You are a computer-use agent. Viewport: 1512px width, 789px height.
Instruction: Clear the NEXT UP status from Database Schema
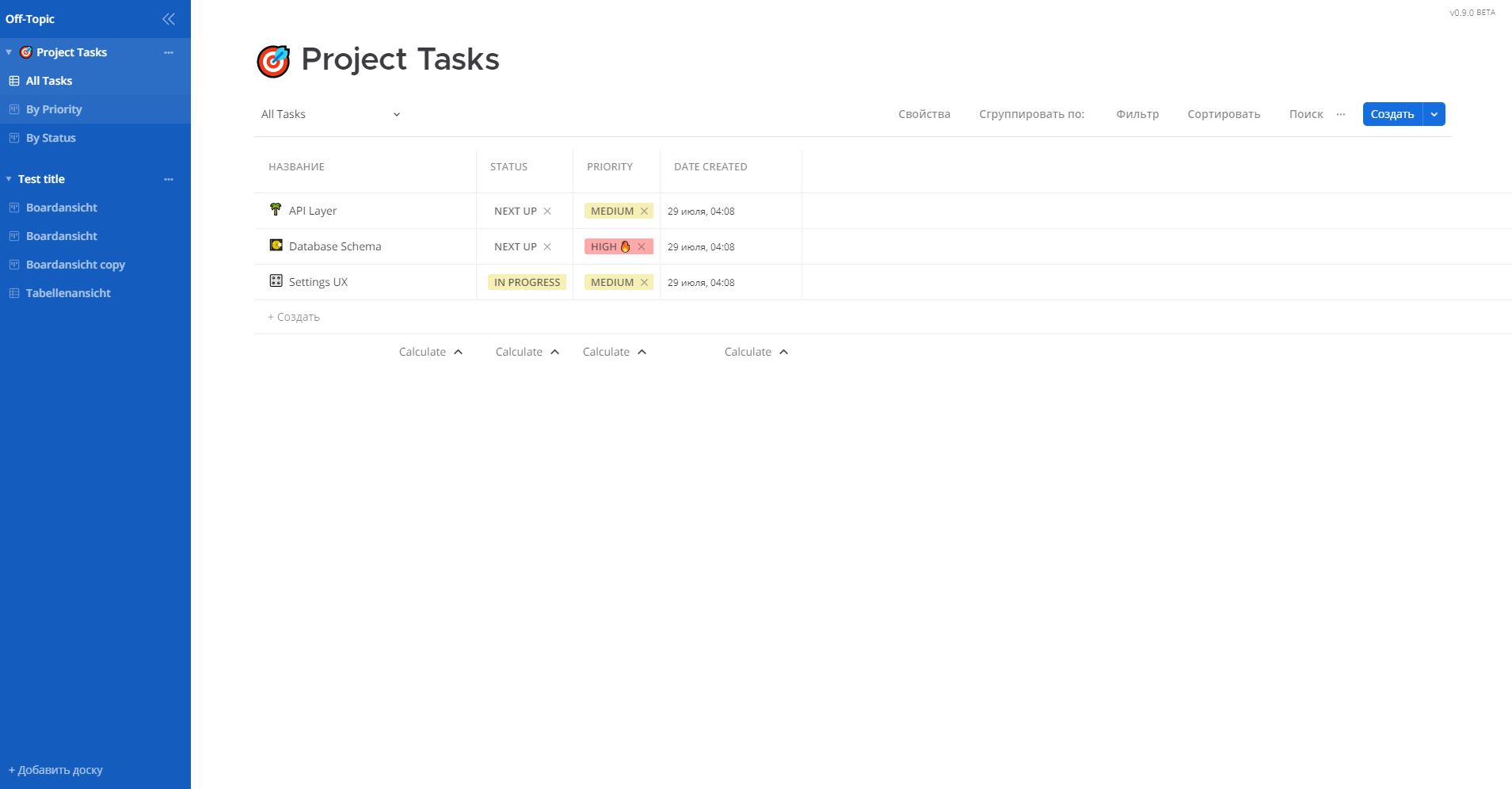click(547, 246)
